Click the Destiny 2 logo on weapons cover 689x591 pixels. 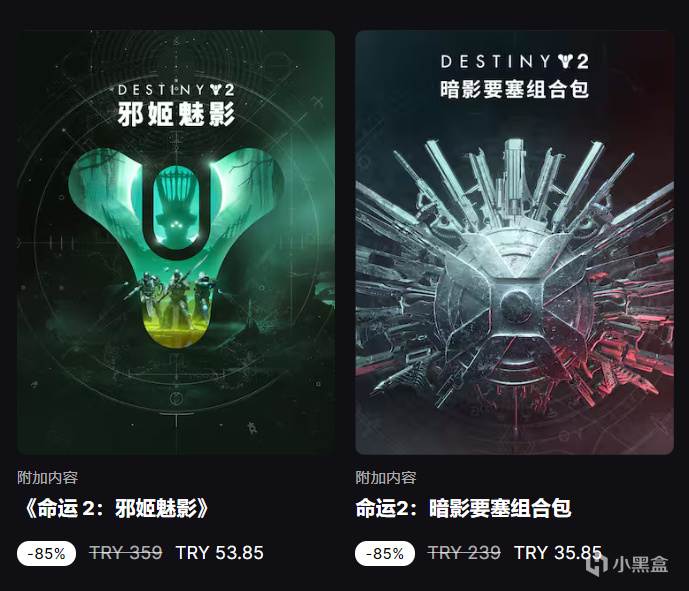point(515,62)
